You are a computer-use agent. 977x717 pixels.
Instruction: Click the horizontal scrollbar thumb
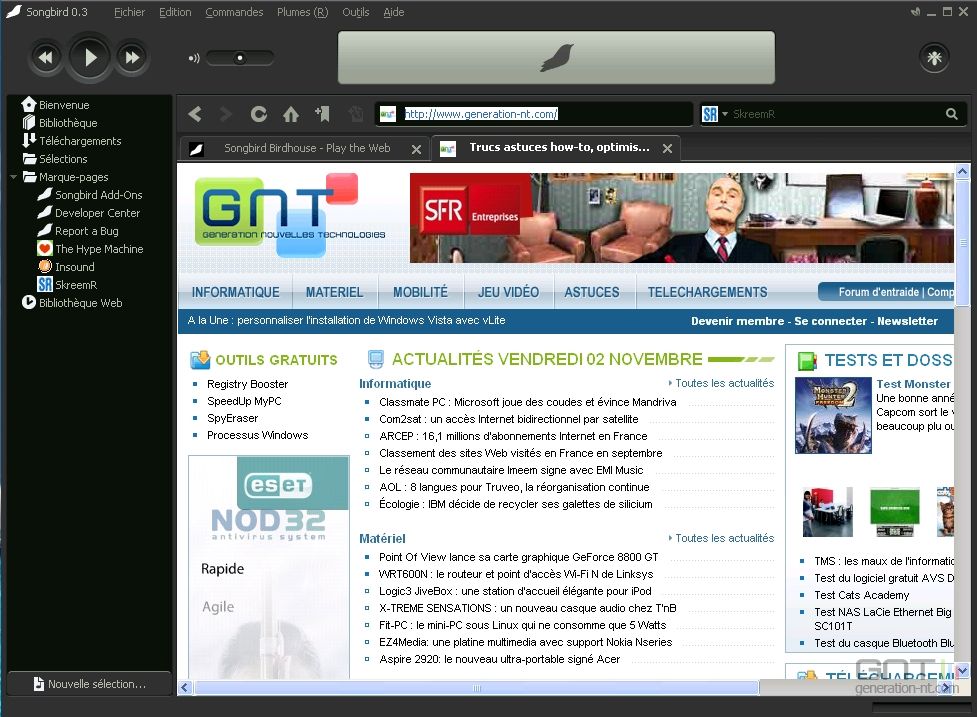pyautogui.click(x=477, y=688)
